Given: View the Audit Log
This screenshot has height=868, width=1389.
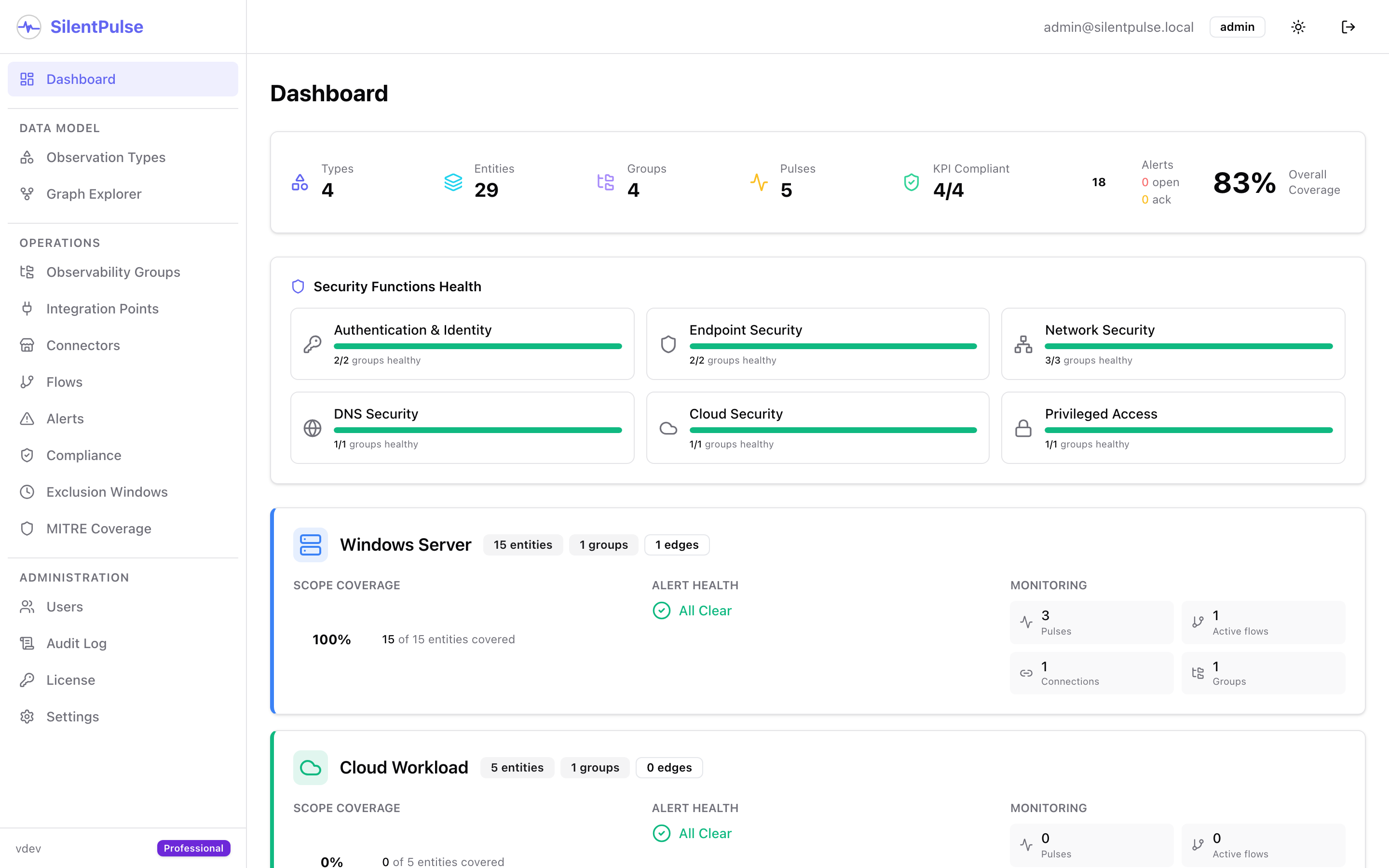Looking at the screenshot, I should 123,644.
